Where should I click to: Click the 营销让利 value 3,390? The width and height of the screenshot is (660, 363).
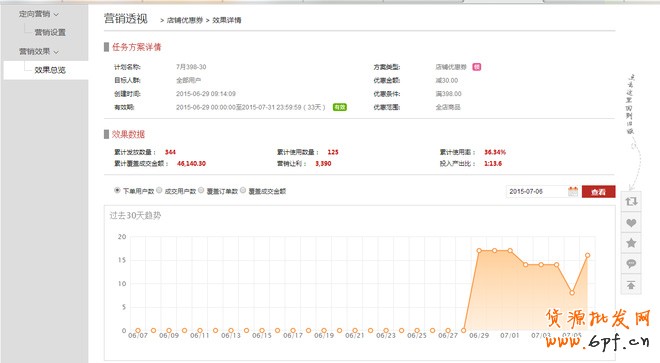click(323, 163)
